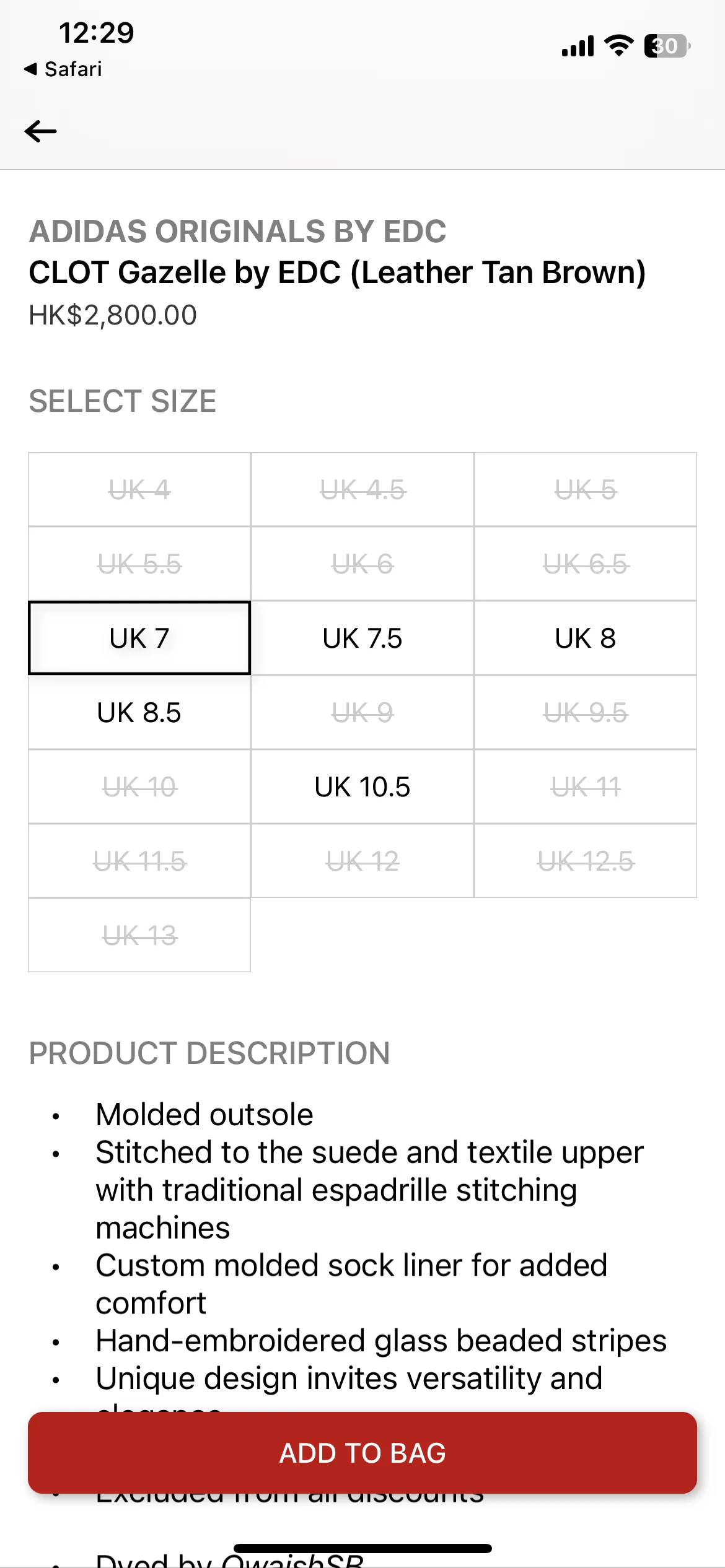Tap the product title CLOT Gazelle by EDC
This screenshot has width=725, height=1568.
tap(338, 272)
